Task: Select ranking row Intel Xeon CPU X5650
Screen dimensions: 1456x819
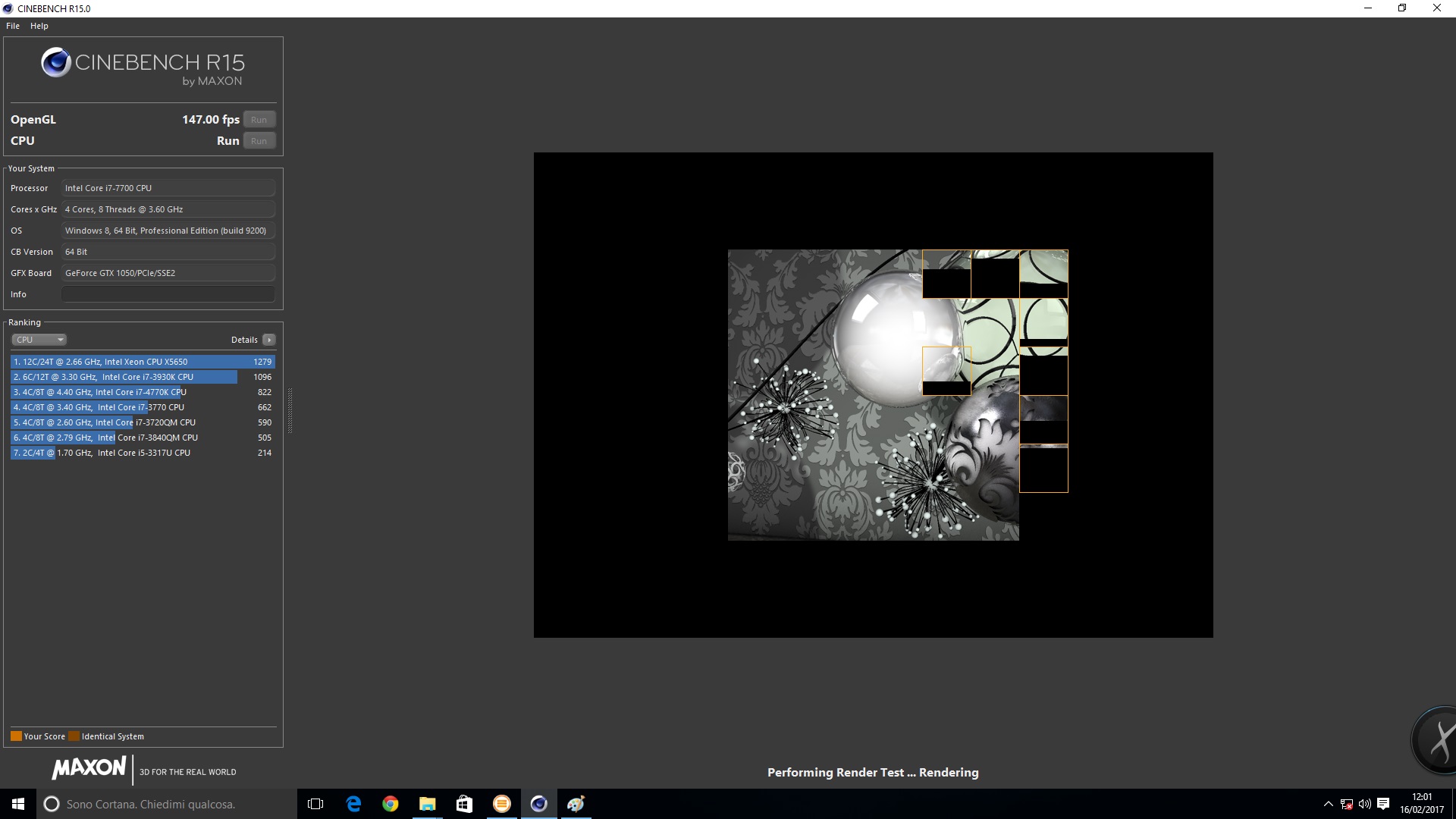Action: (x=143, y=362)
